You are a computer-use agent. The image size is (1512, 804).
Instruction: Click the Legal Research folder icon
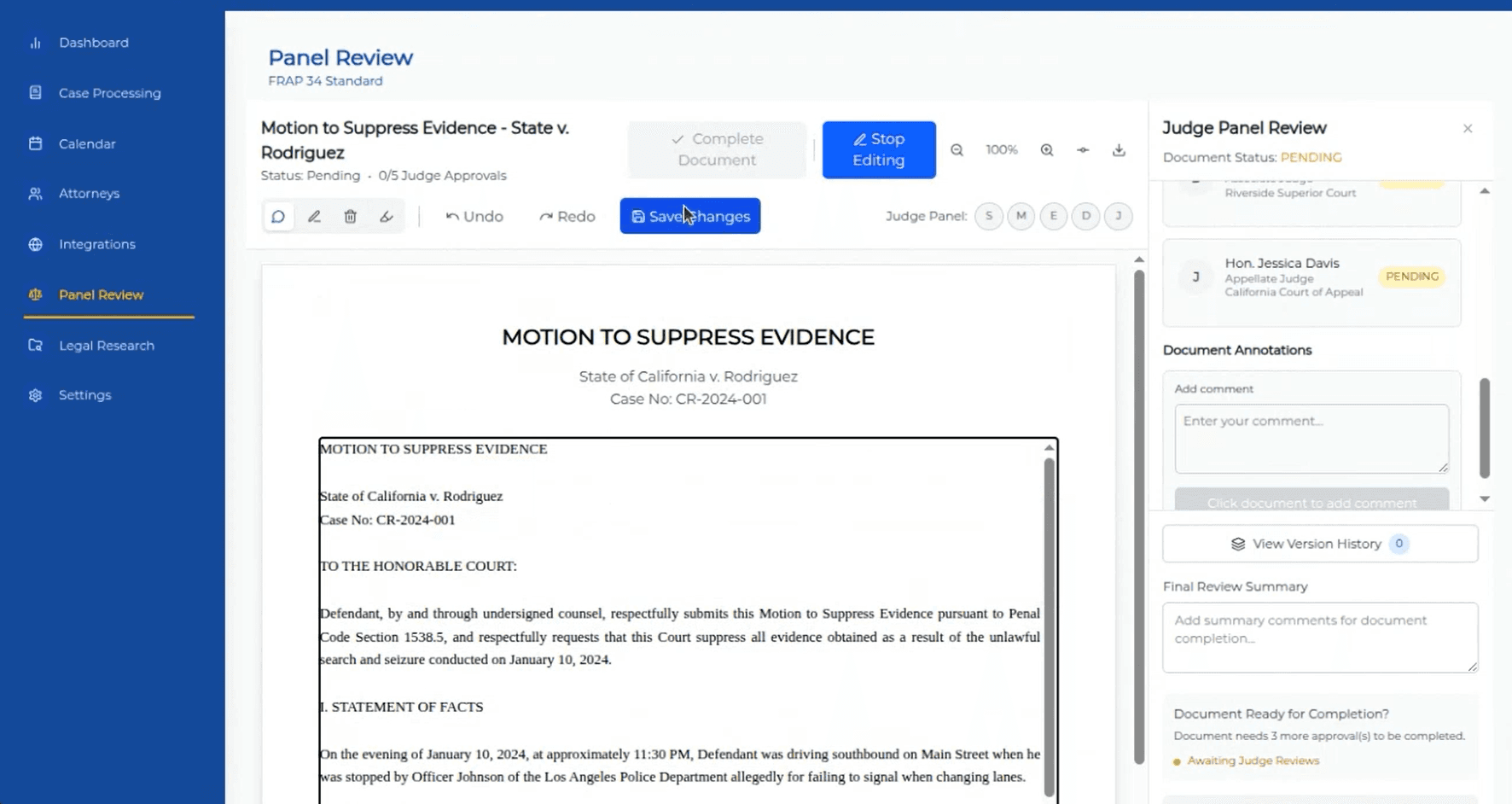click(x=35, y=346)
